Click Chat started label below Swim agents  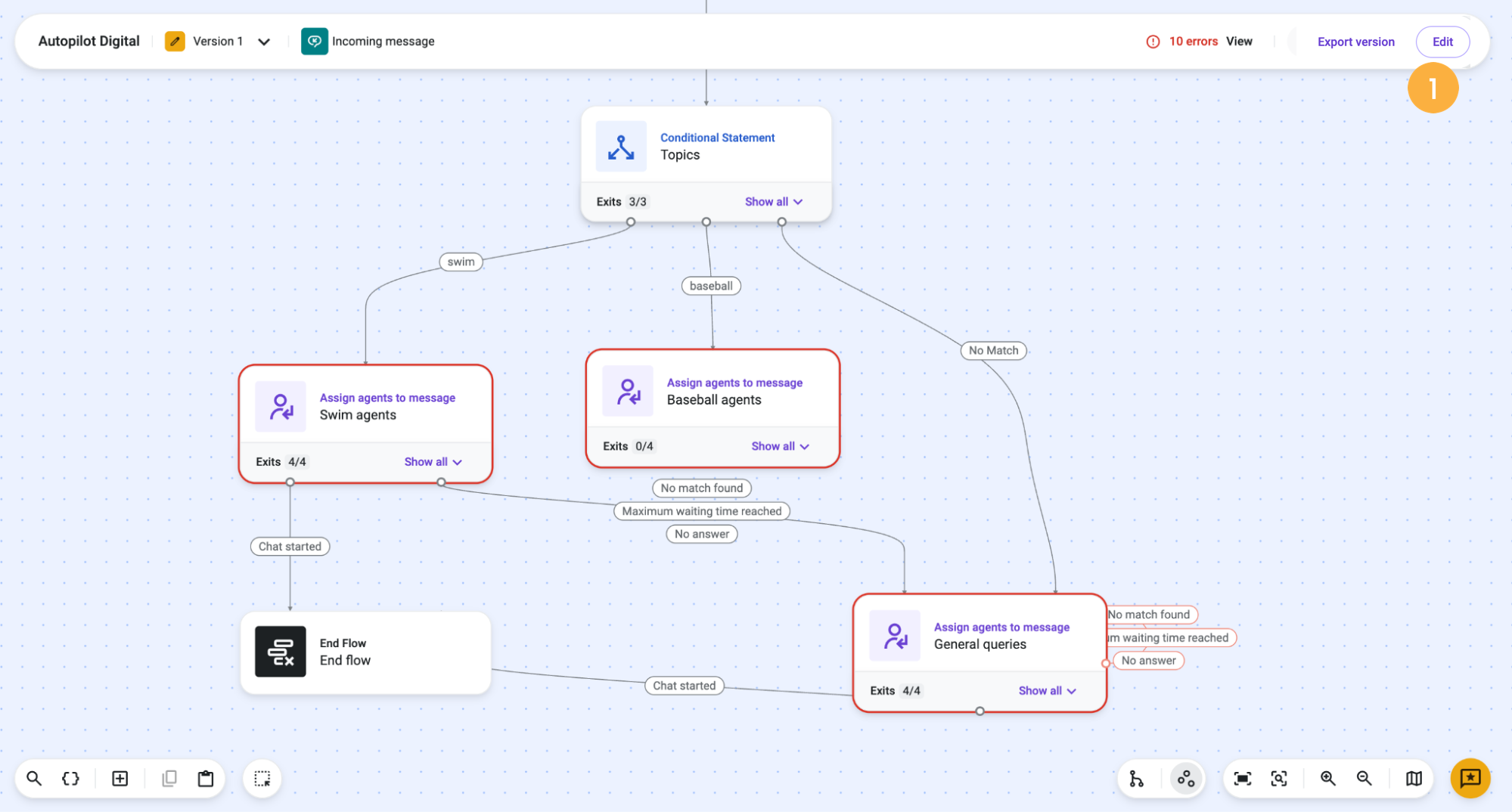pyautogui.click(x=290, y=546)
